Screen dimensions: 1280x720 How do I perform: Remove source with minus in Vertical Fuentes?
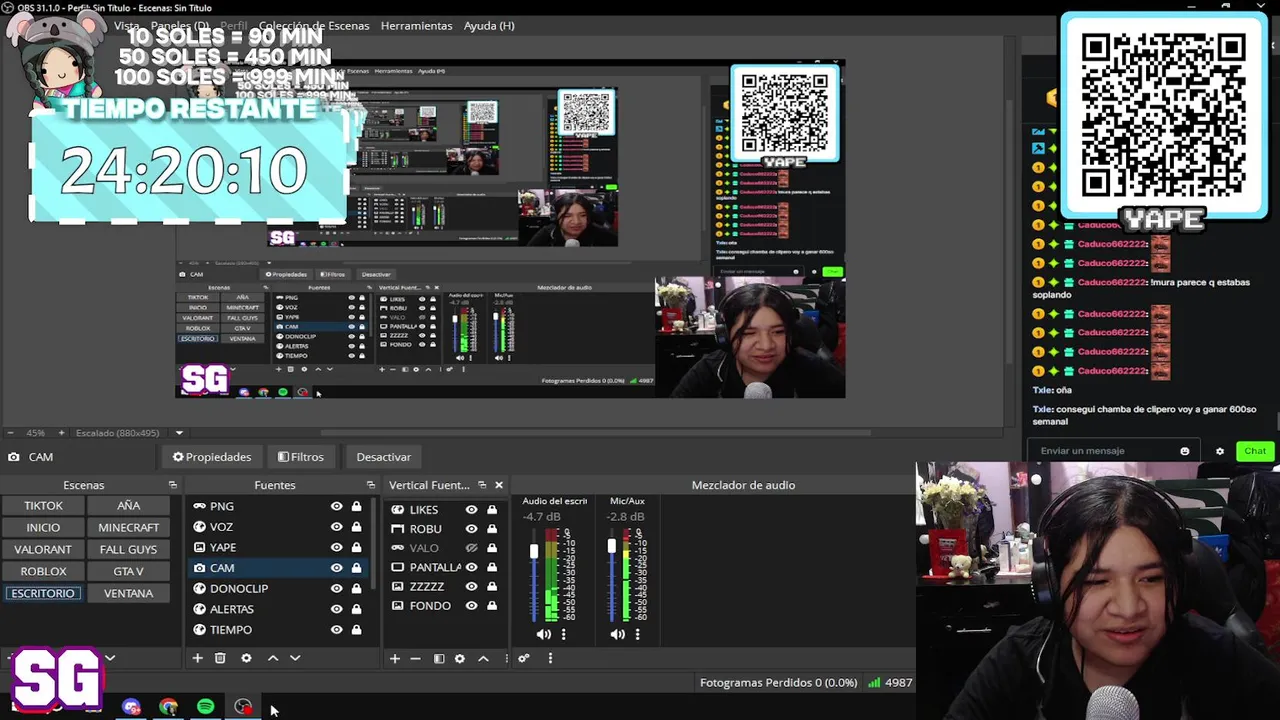pos(416,658)
